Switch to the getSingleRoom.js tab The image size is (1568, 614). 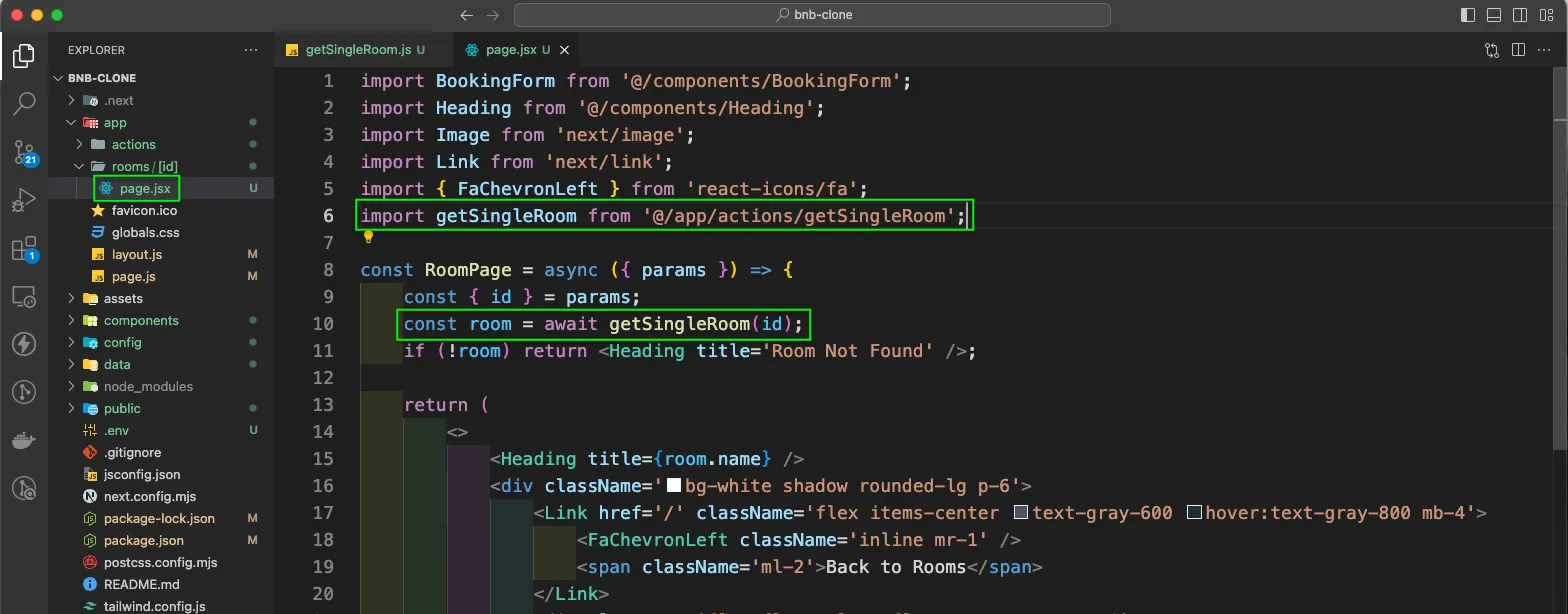point(365,50)
